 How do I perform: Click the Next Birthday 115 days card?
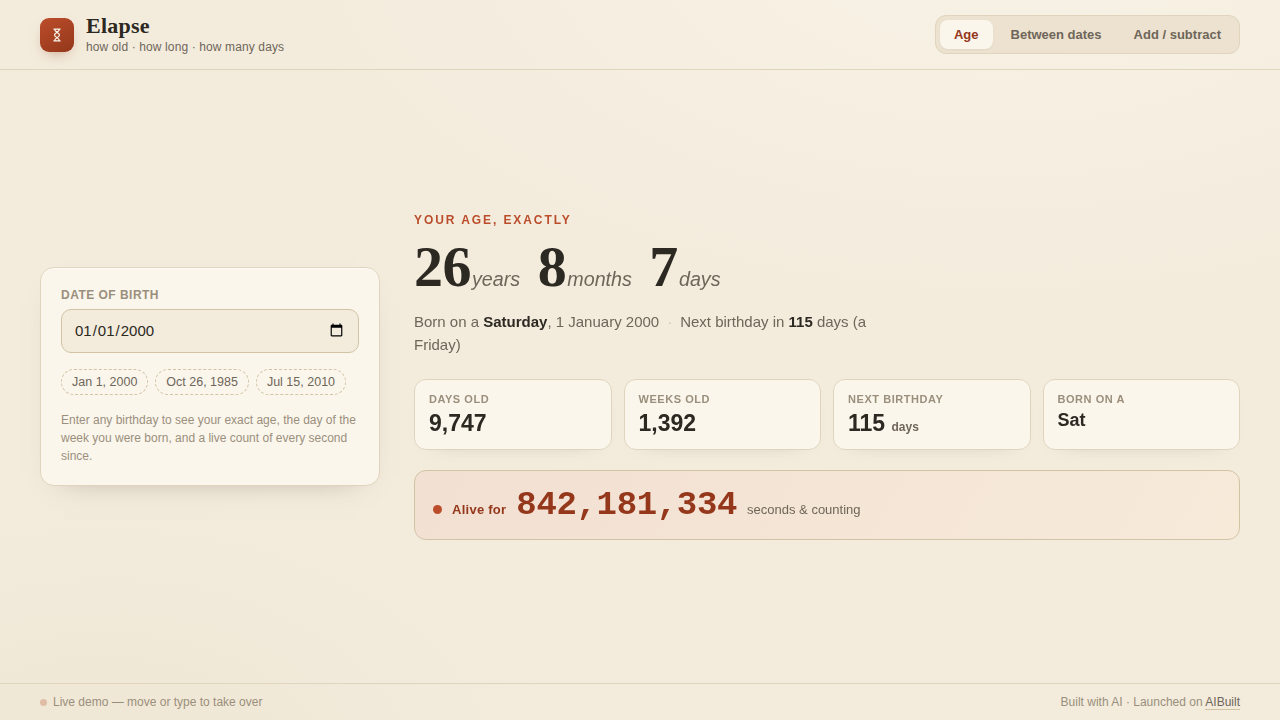tap(932, 414)
